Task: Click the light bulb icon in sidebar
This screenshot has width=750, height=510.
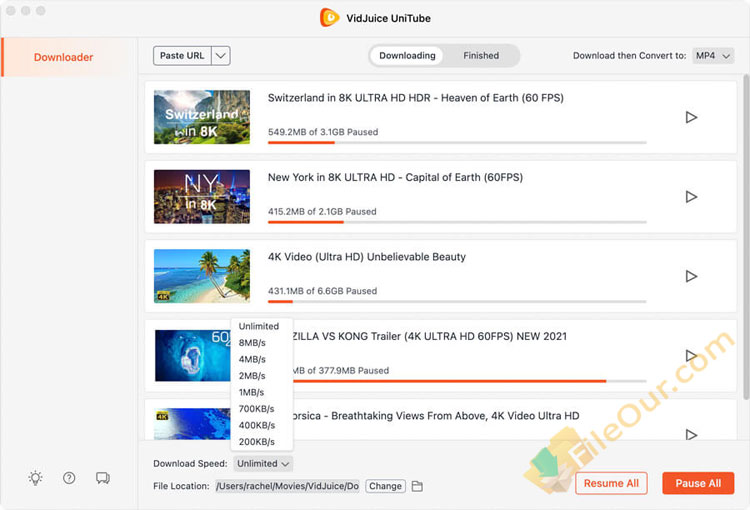Action: tap(36, 478)
